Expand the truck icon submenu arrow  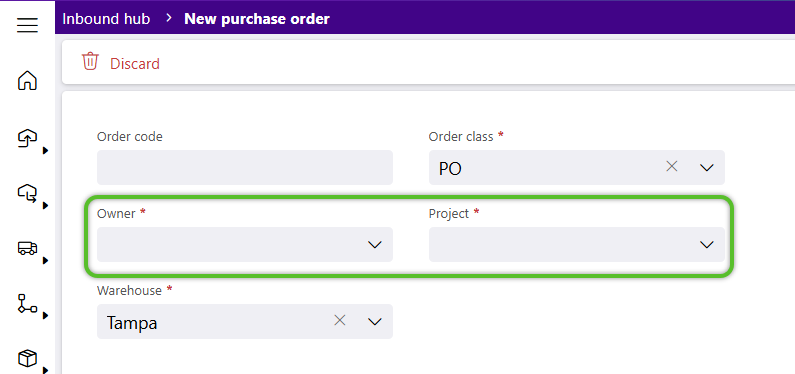[x=45, y=260]
